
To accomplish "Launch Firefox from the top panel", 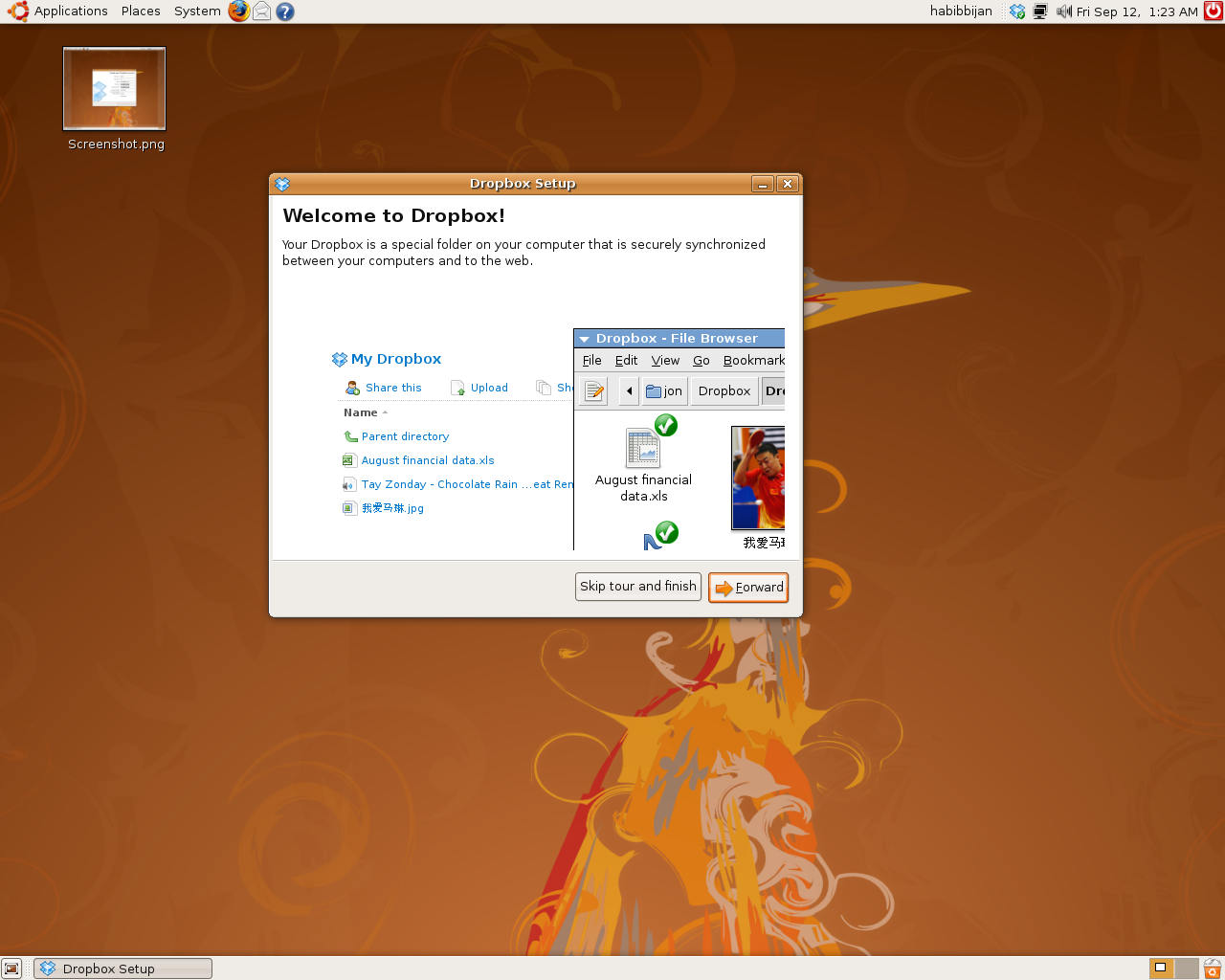I will point(239,11).
